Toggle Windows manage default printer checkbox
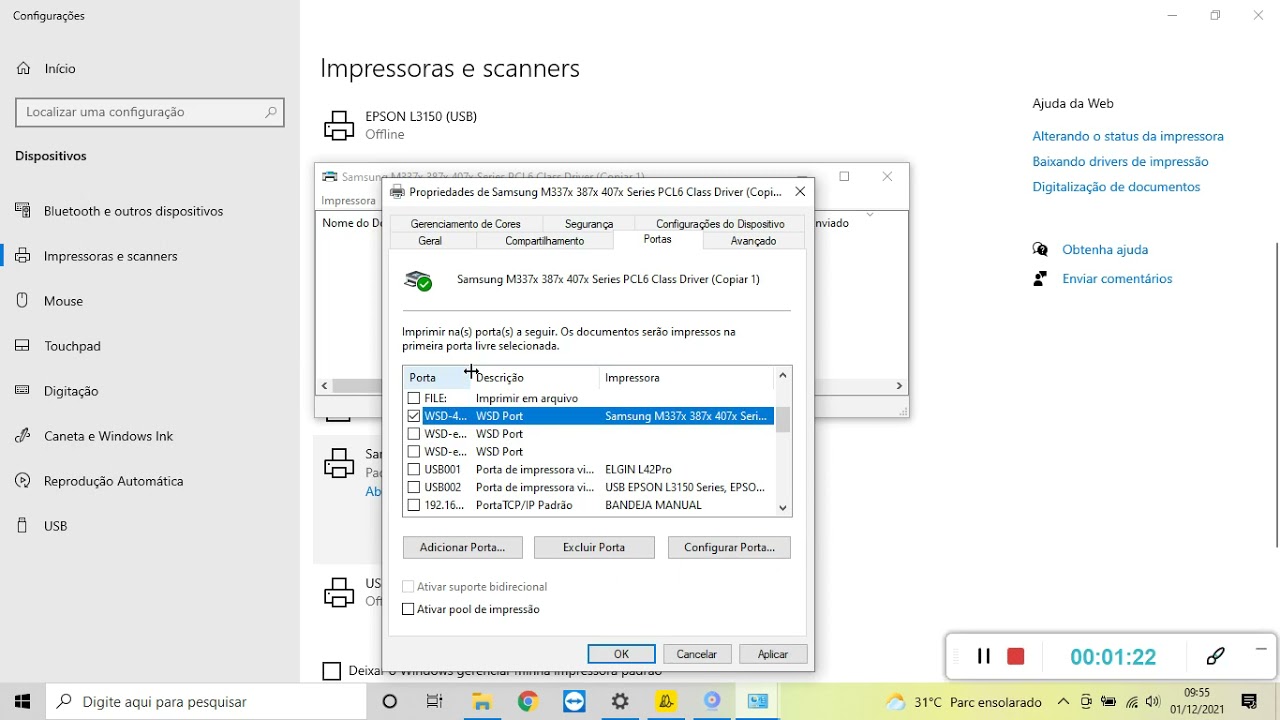The image size is (1280, 720). 332,671
